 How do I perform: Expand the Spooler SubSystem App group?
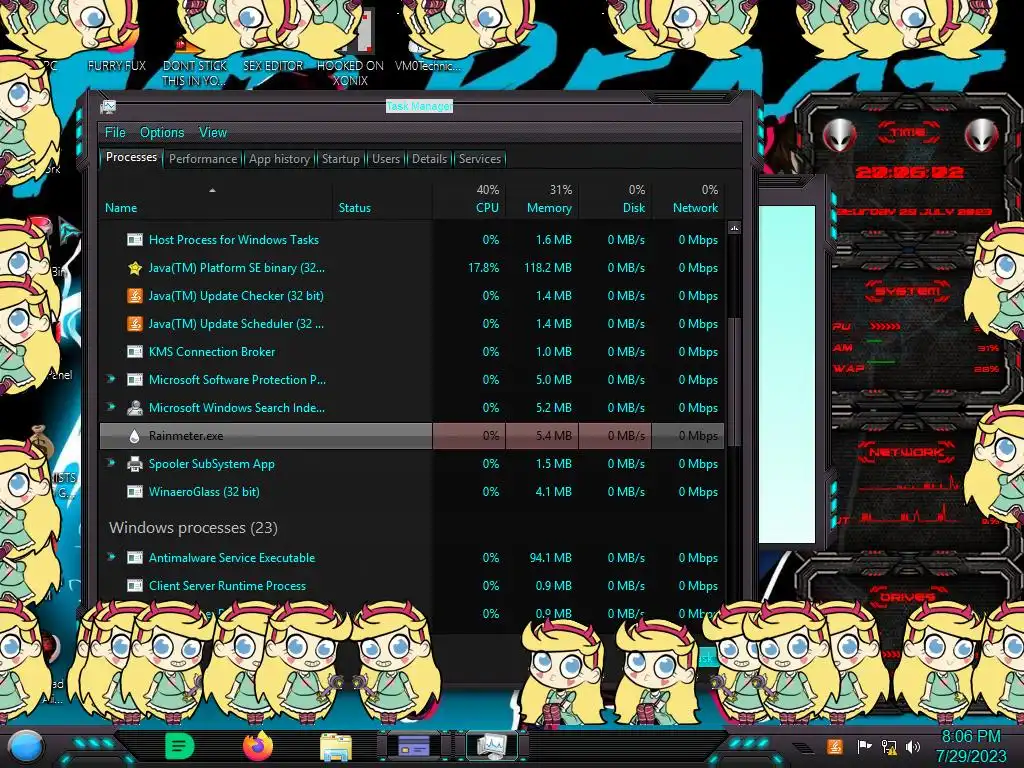pos(111,463)
